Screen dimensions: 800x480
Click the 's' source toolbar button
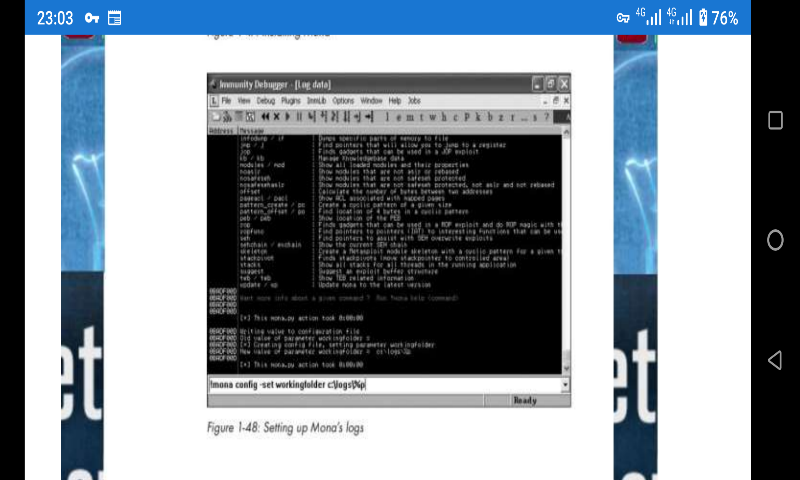[535, 117]
